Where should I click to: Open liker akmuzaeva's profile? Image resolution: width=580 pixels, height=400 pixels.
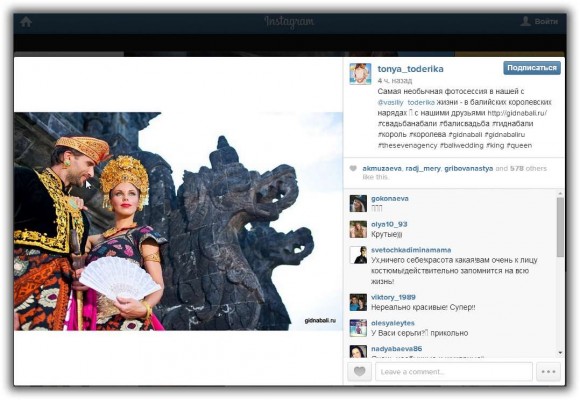tap(382, 168)
